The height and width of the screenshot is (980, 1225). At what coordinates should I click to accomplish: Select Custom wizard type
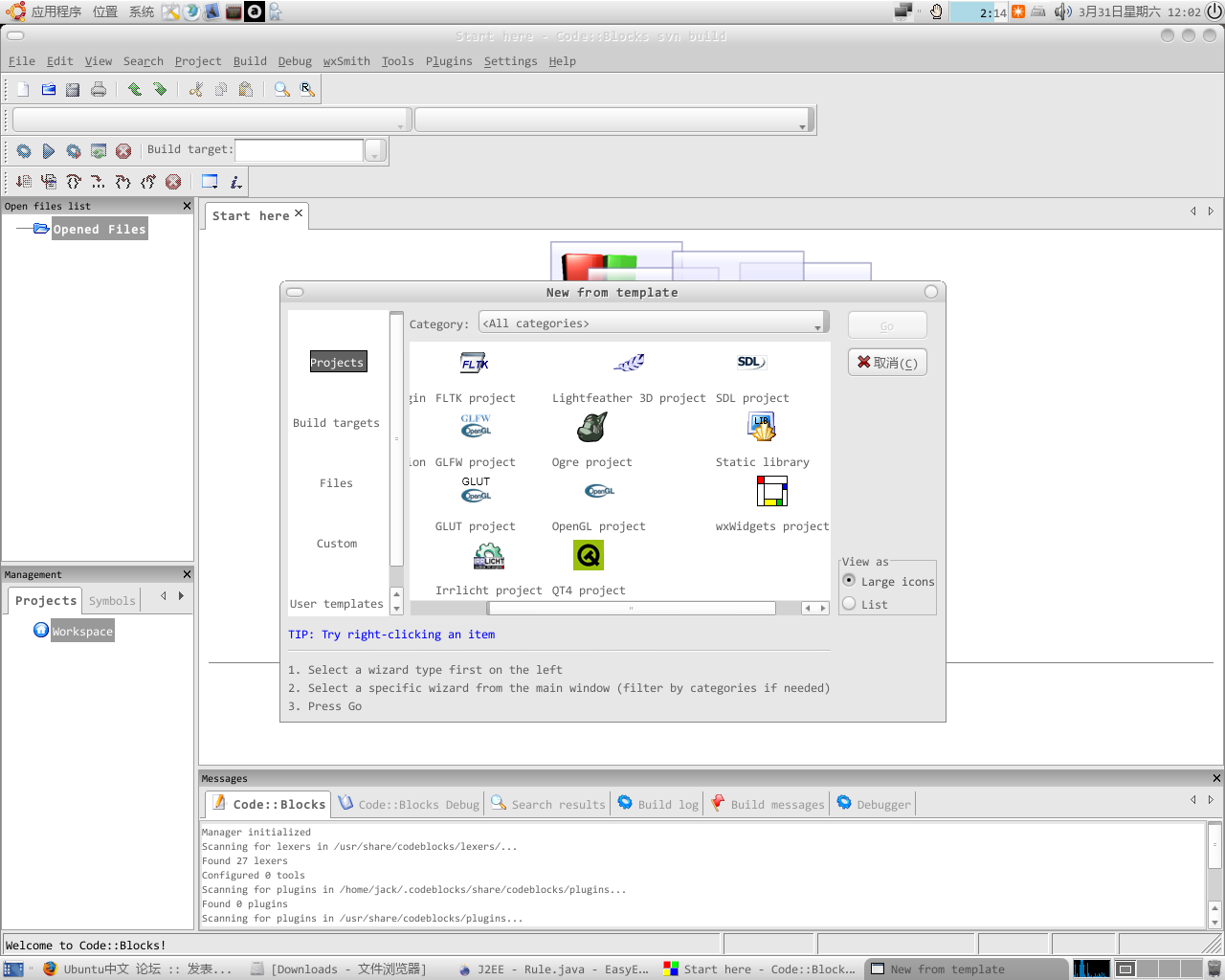point(337,544)
